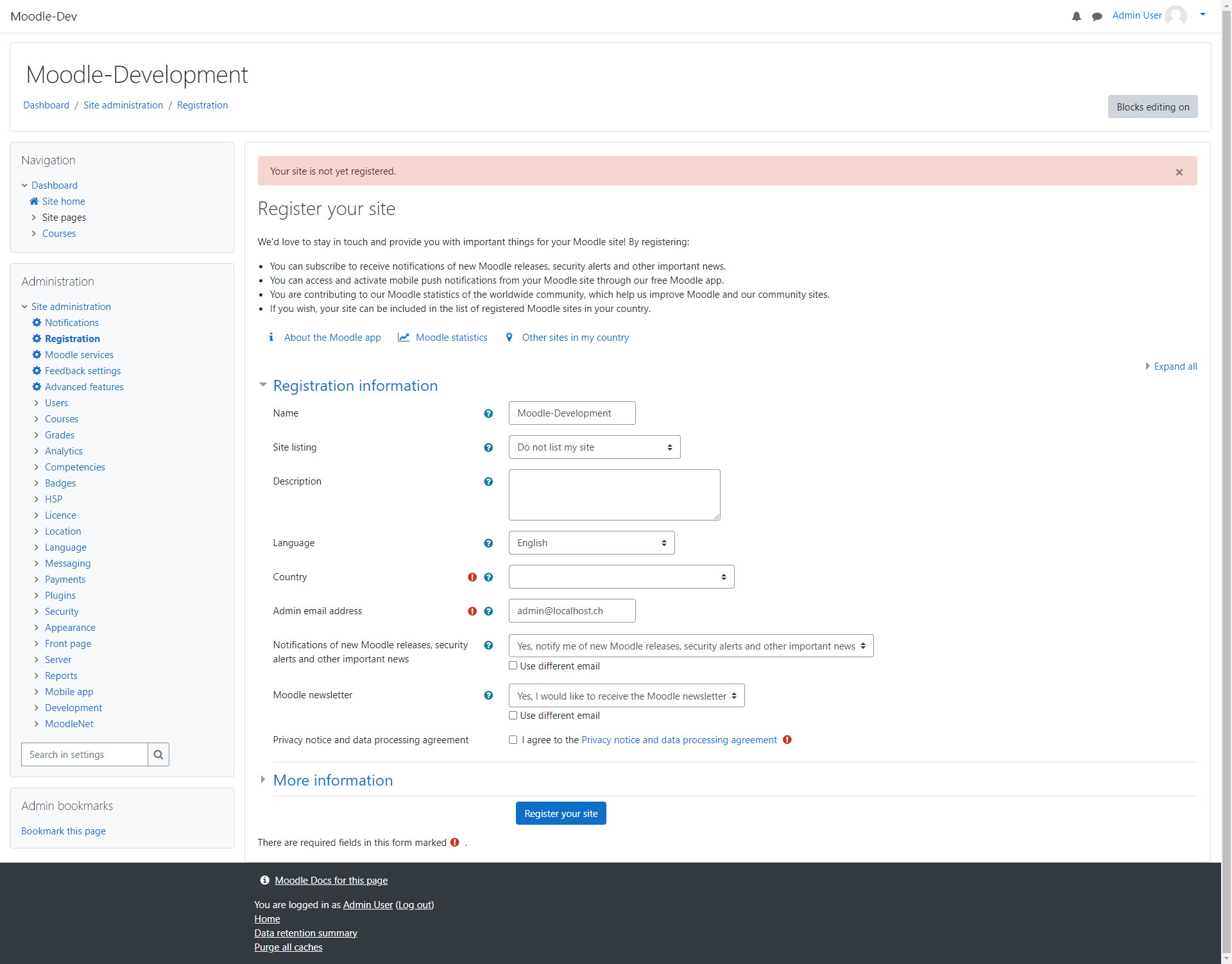This screenshot has width=1232, height=964.
Task: Tick the privacy notice agreement checkbox
Action: (513, 740)
